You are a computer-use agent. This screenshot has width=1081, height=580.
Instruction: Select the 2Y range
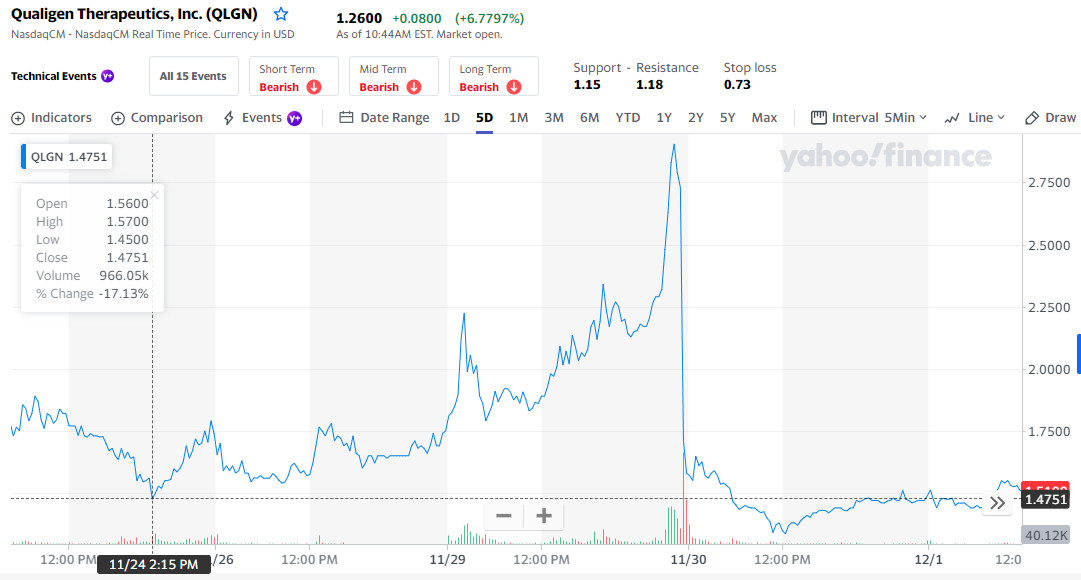[x=696, y=118]
